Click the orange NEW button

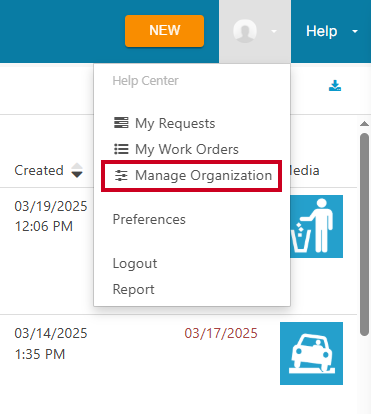click(x=164, y=31)
